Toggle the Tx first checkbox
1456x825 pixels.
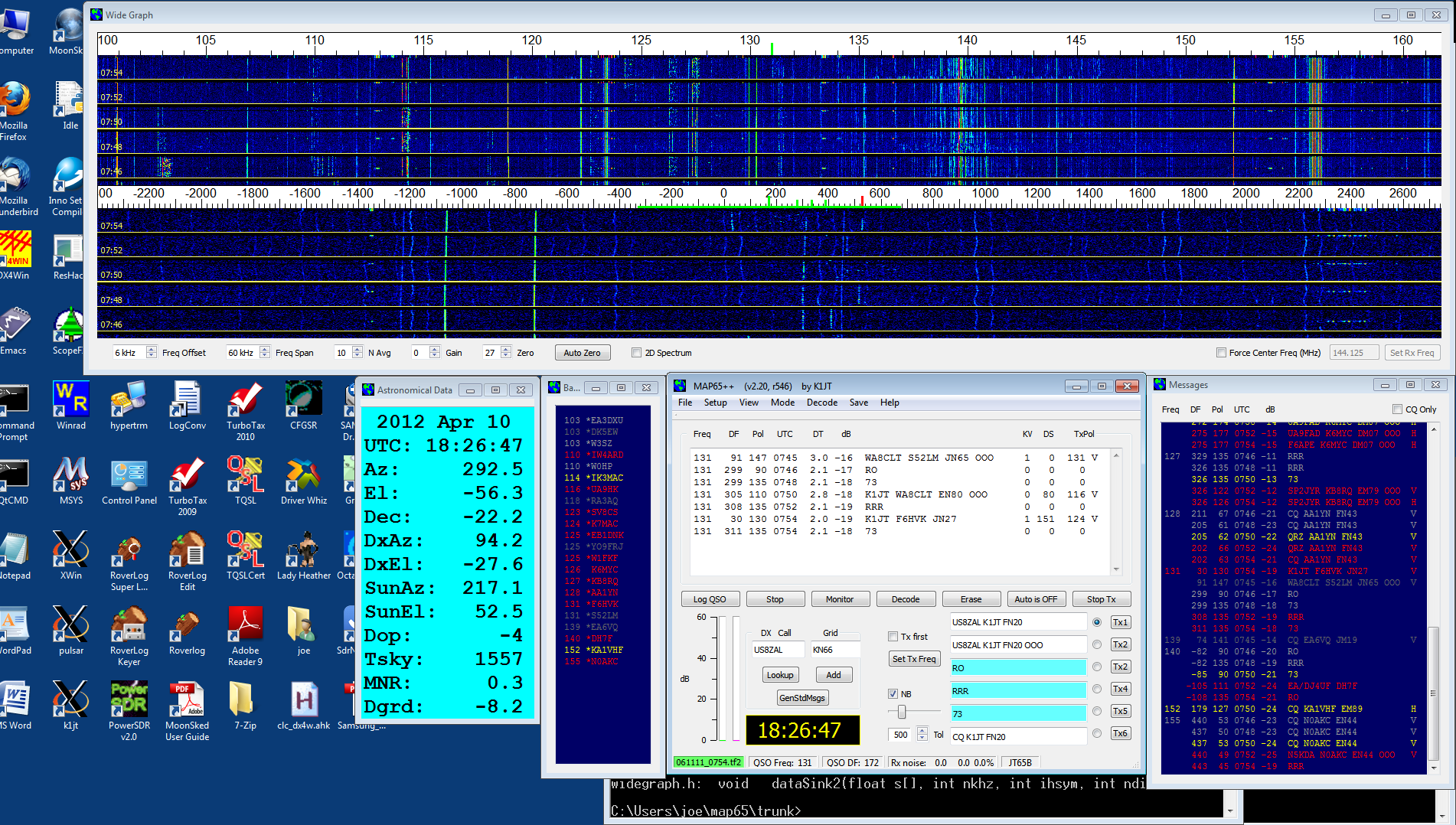pyautogui.click(x=893, y=637)
